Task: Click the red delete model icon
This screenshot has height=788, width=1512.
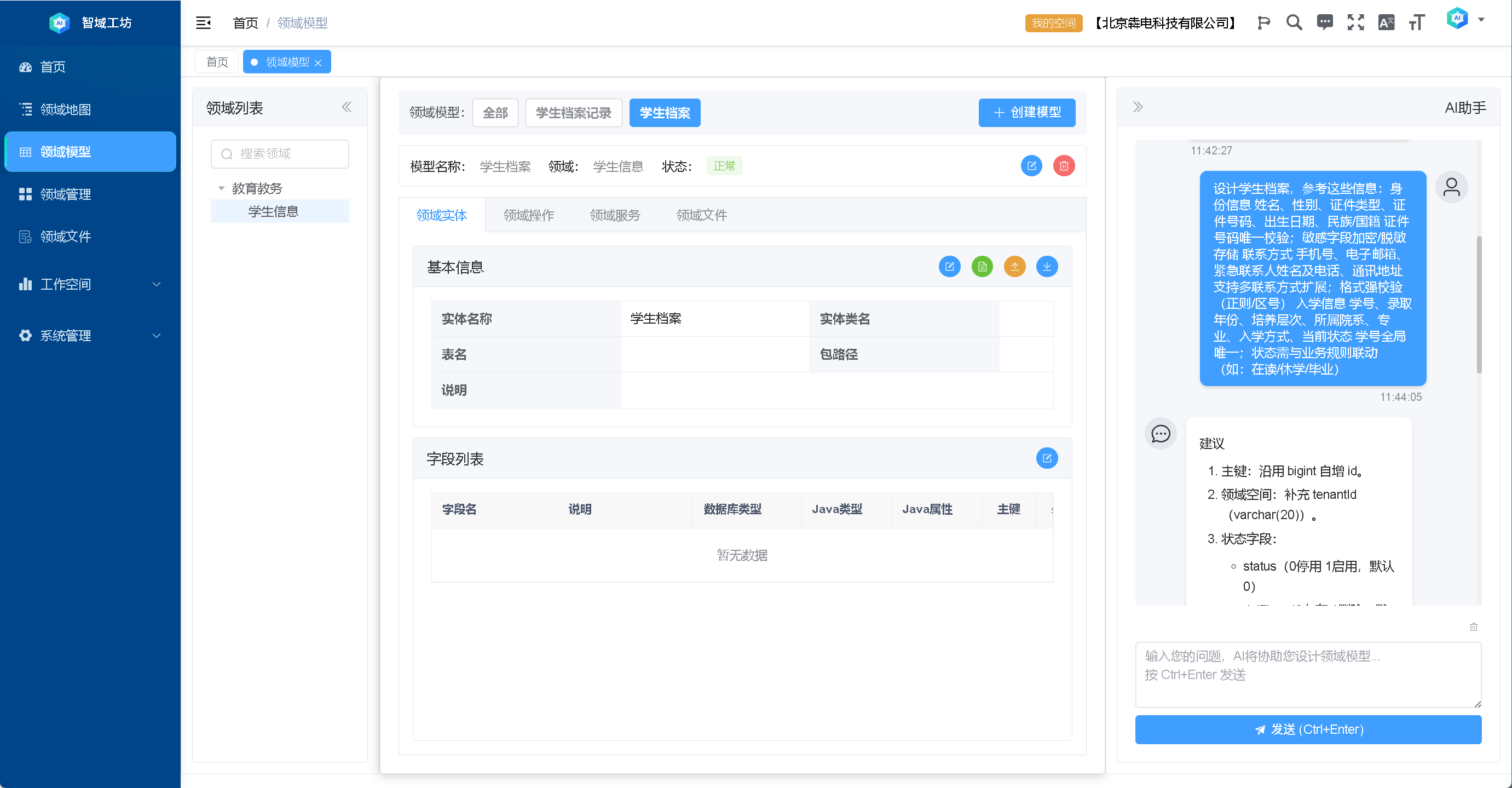Action: click(x=1064, y=166)
